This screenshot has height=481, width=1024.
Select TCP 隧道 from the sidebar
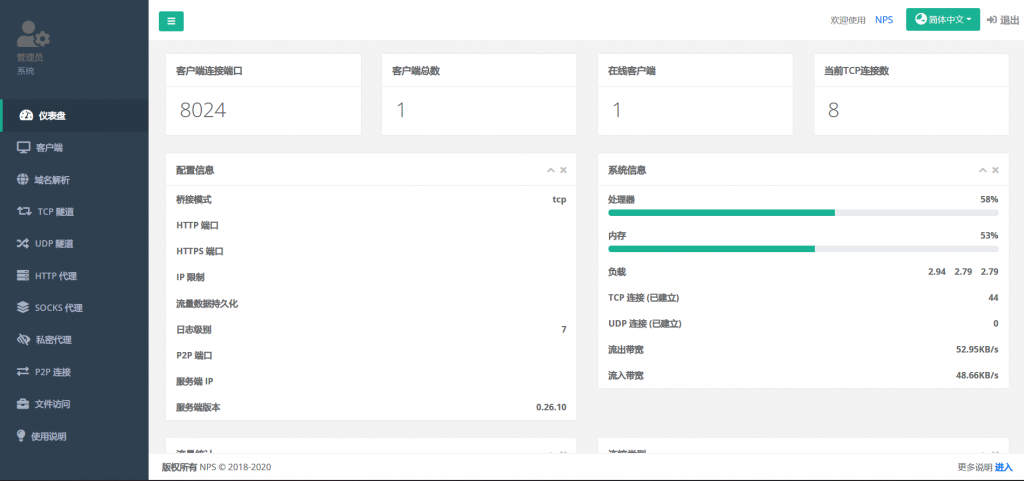[74, 211]
